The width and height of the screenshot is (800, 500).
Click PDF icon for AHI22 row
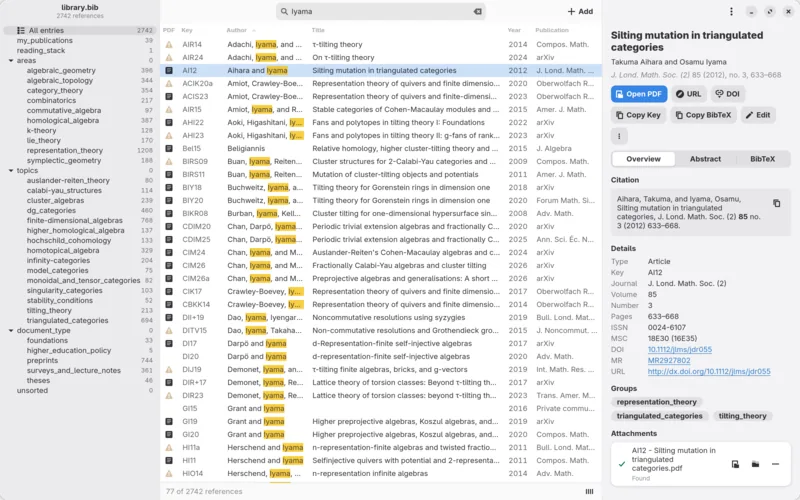tap(169, 122)
